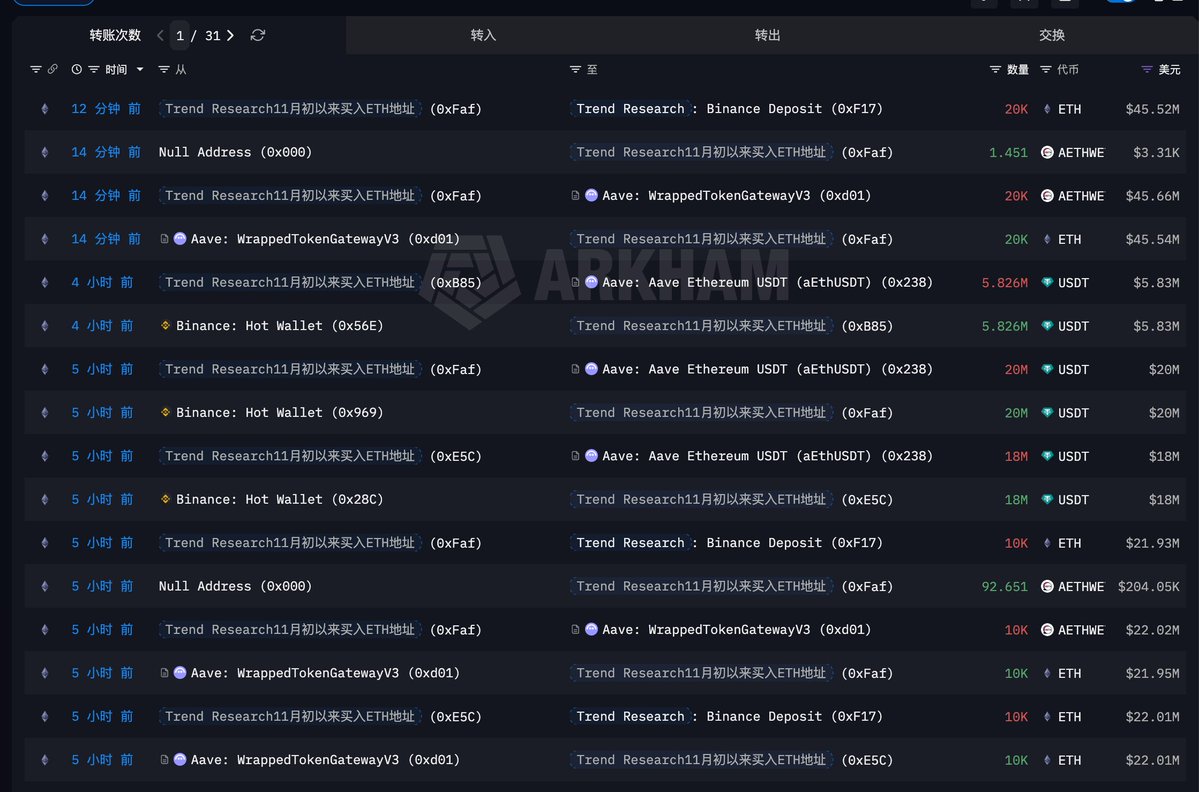This screenshot has height=792, width=1199.
Task: Click the link chain icon in header
Action: tap(52, 69)
